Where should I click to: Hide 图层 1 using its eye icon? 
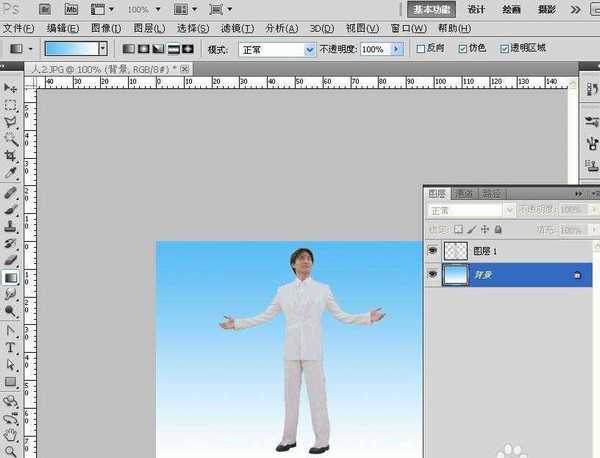tap(432, 252)
